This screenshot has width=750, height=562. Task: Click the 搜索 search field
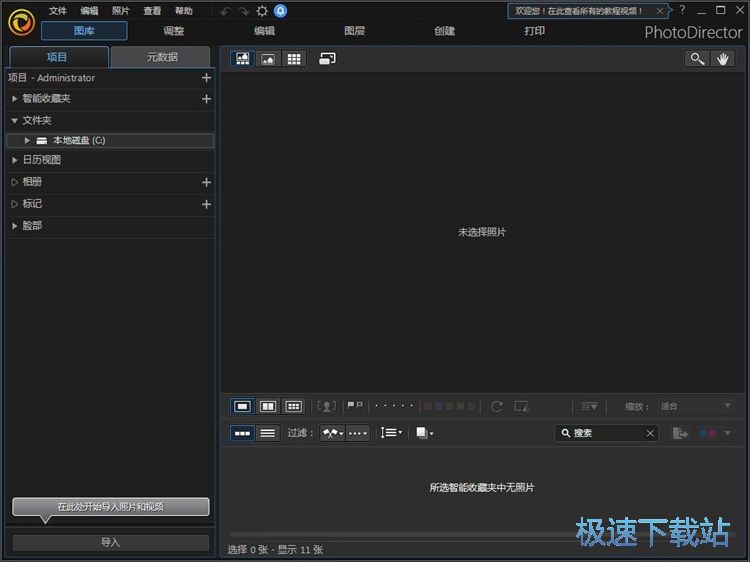606,433
